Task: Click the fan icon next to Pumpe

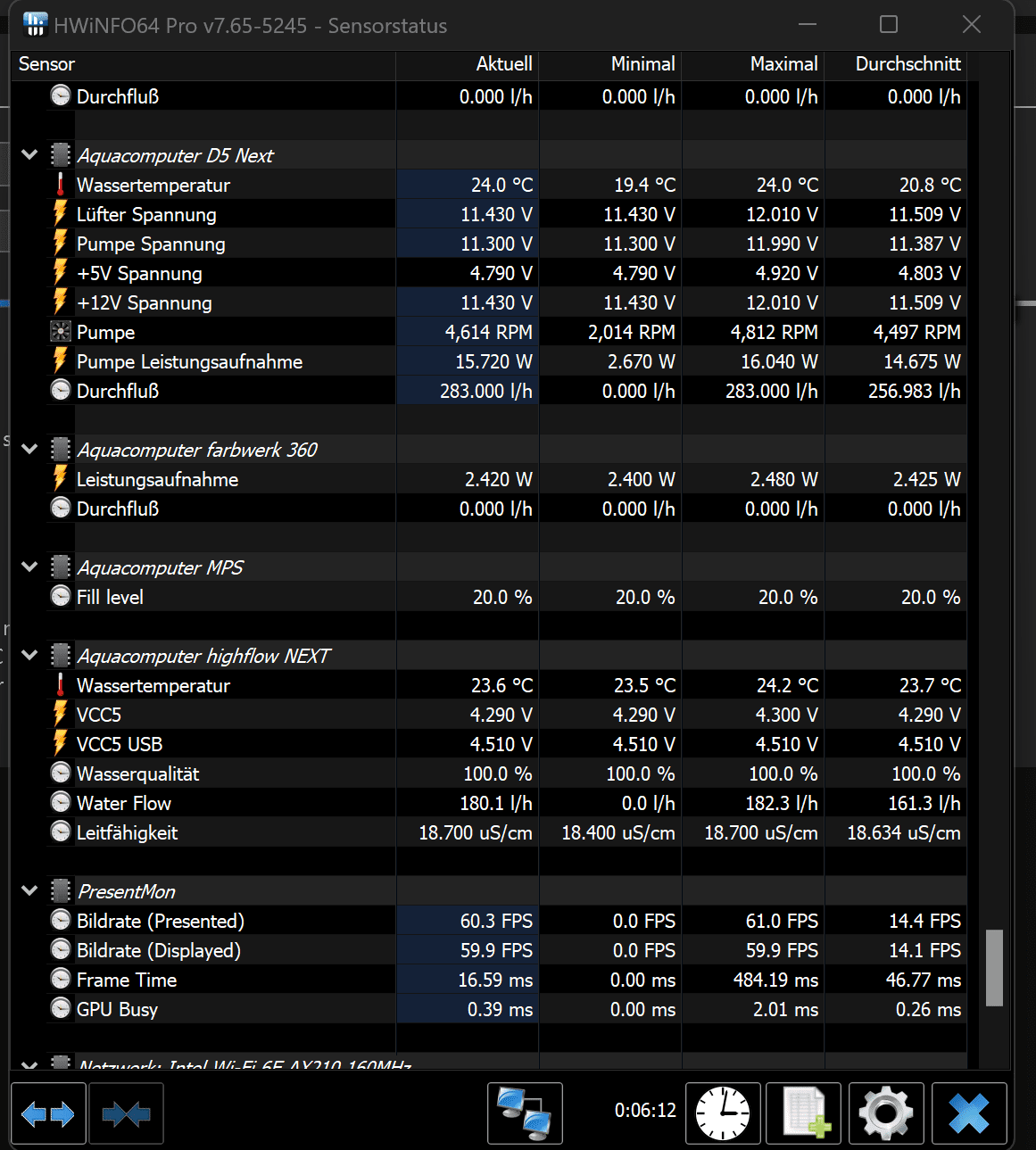Action: pyautogui.click(x=60, y=332)
